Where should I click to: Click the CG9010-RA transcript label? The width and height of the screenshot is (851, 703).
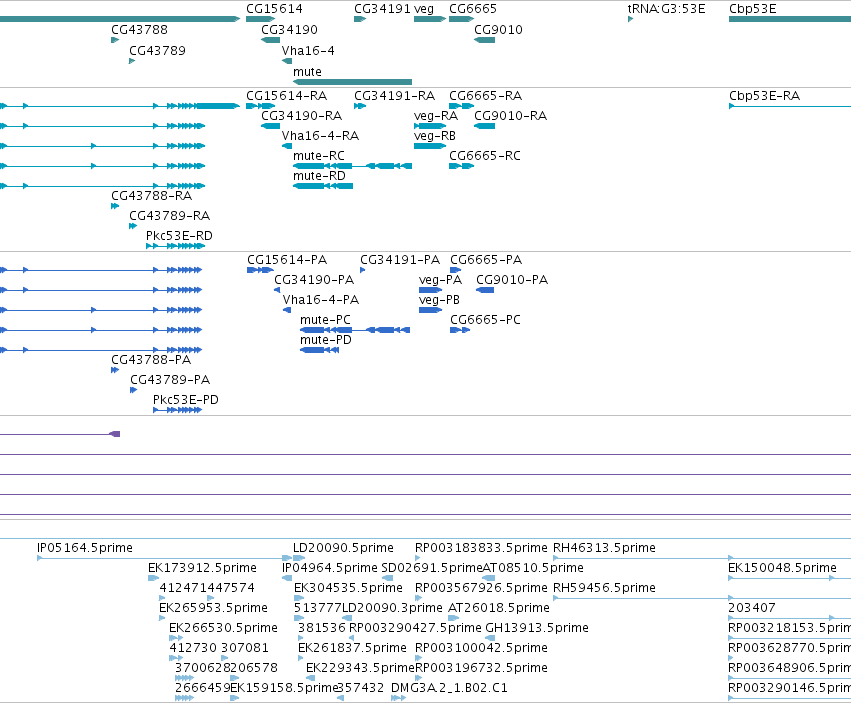point(511,116)
